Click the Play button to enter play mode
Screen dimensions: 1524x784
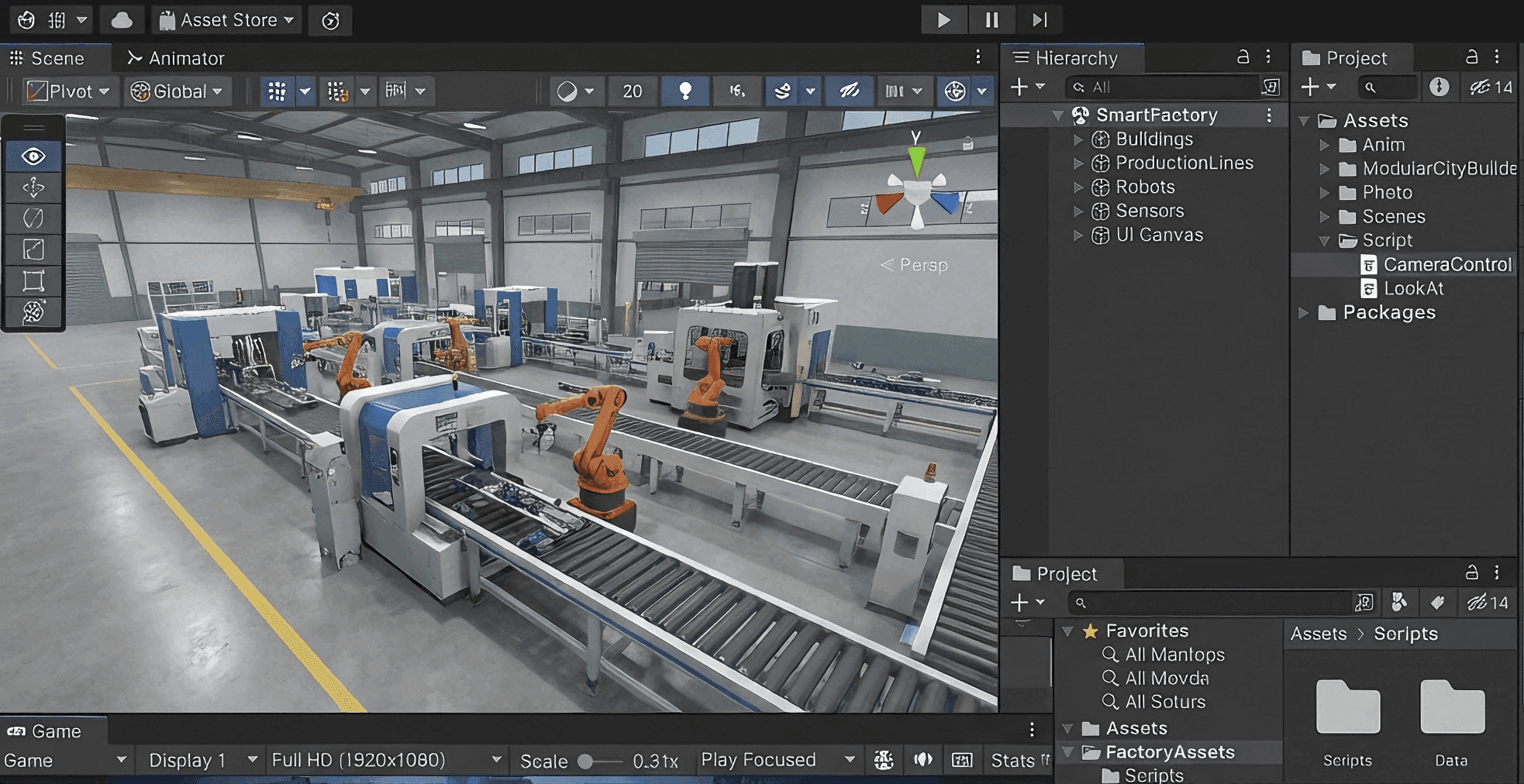coord(943,20)
